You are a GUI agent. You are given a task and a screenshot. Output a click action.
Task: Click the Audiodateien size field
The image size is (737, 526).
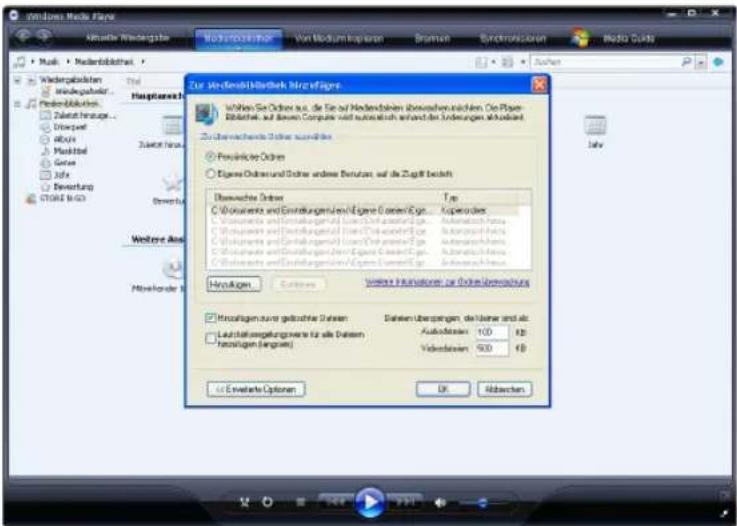492,332
